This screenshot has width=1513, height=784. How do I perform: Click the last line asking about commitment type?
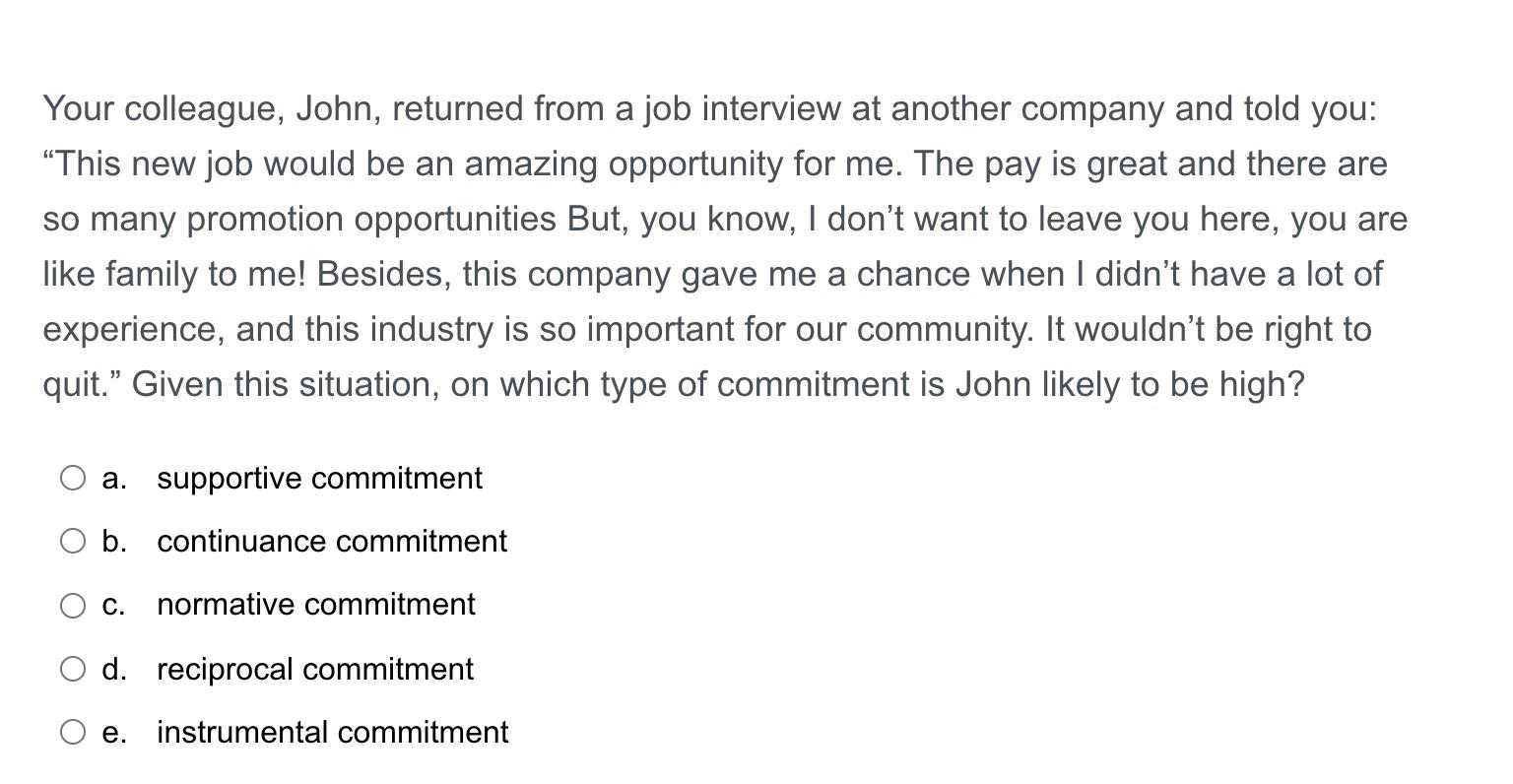[673, 384]
